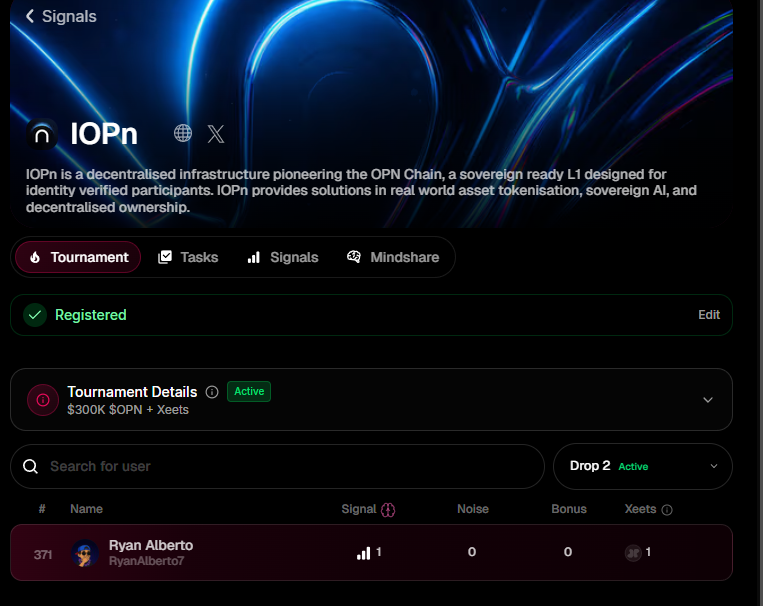This screenshot has width=763, height=606.
Task: Click the Search for user field
Action: (277, 466)
